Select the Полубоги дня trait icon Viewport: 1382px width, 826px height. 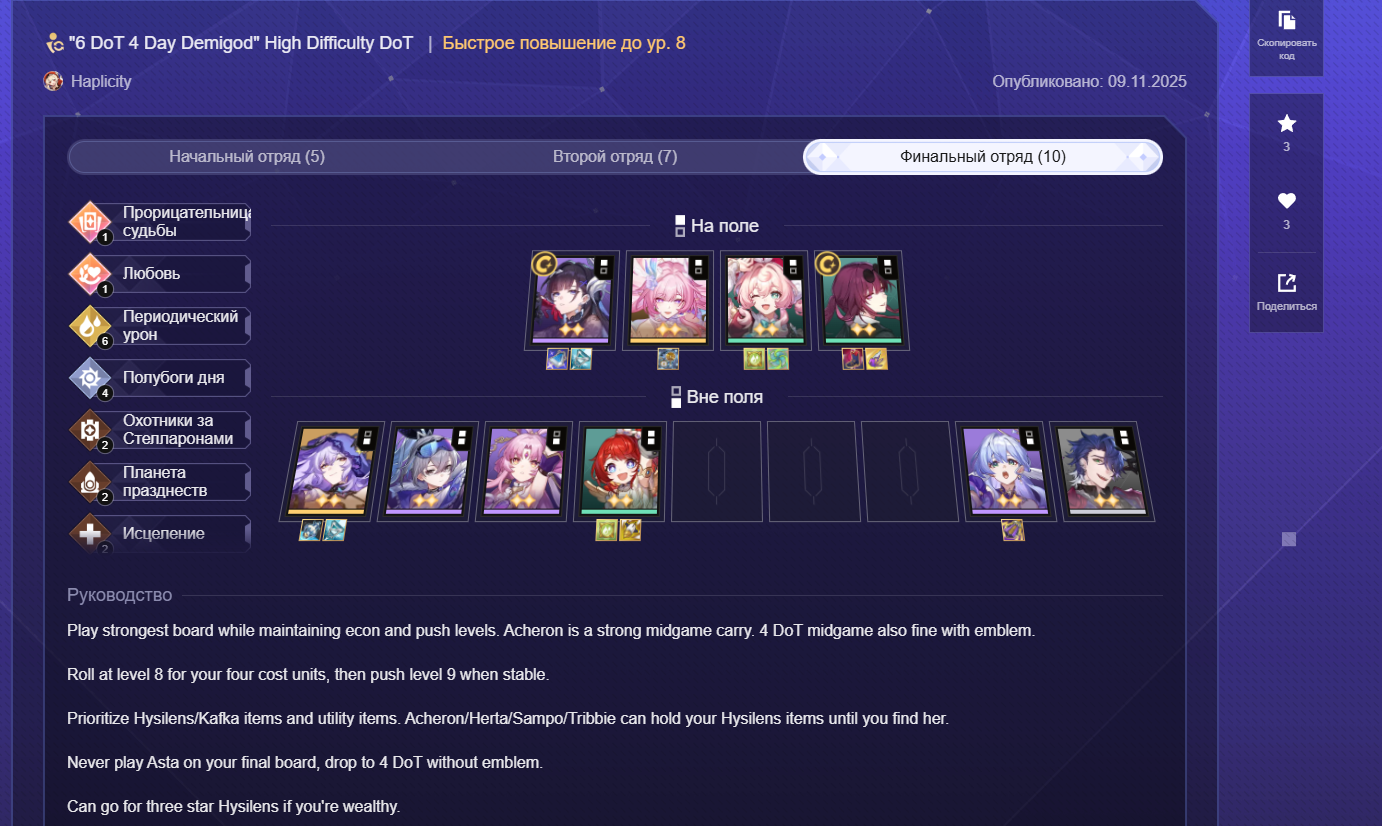(88, 378)
